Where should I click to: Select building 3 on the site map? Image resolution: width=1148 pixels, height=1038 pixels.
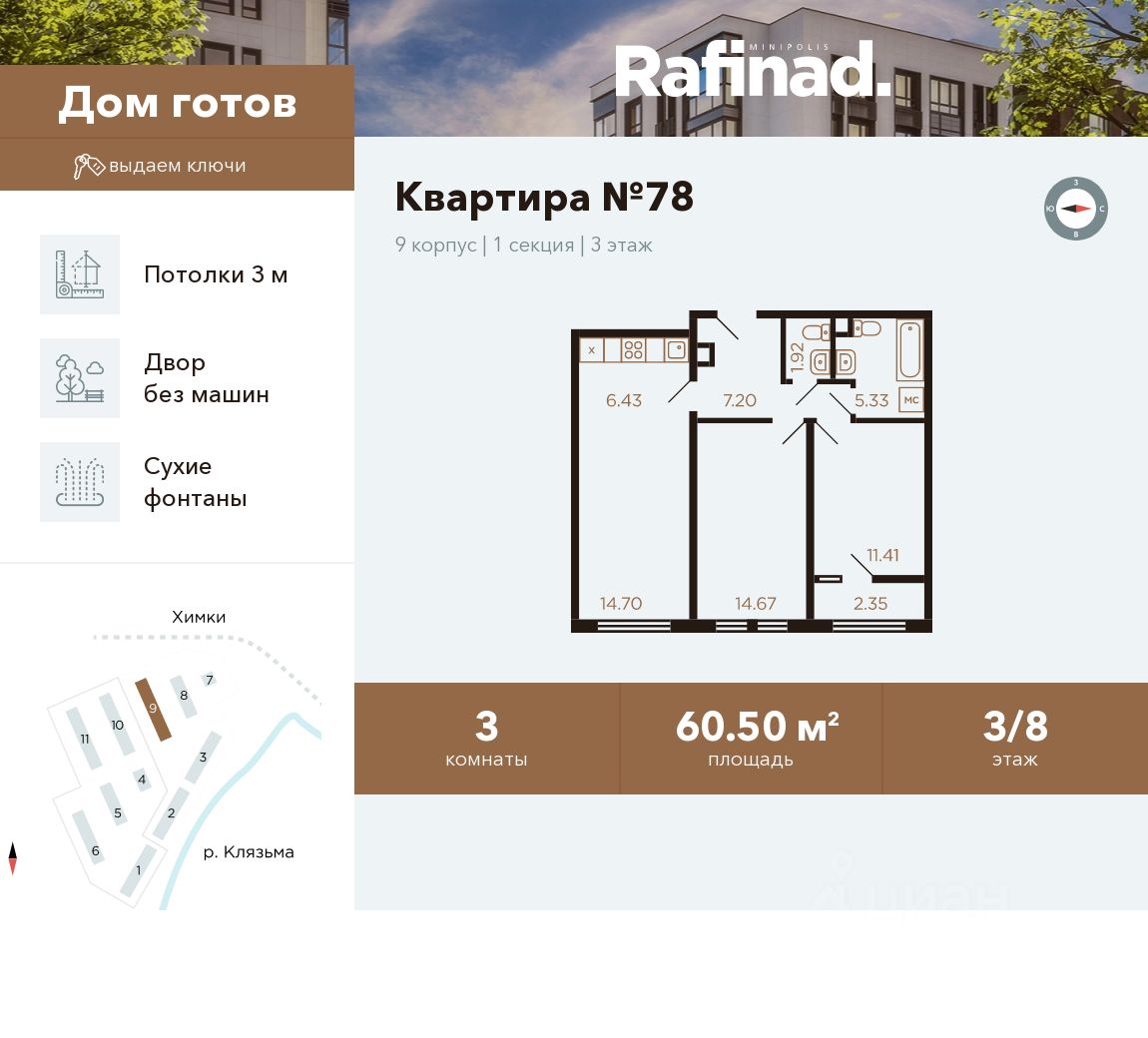203,757
